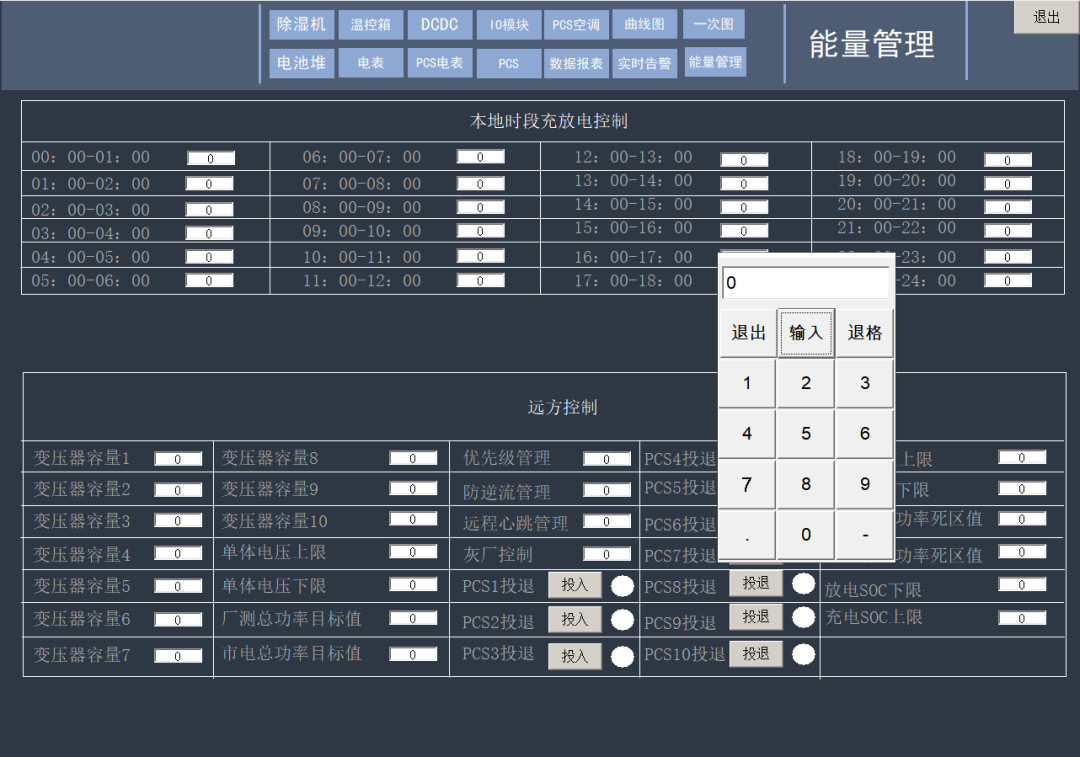Select the 变压器容量1 input field
1080x757 pixels.
point(178,459)
